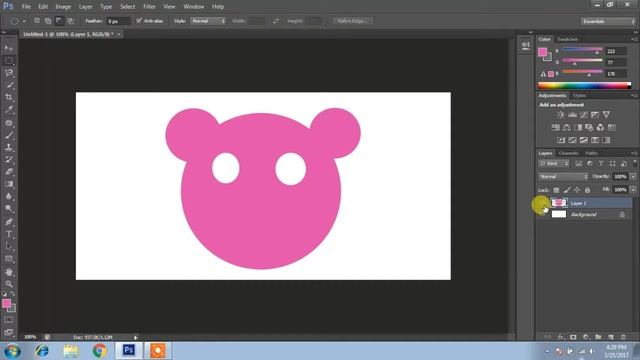Open the Style dropdown set to Normal
Viewport: 640px width, 360px height.
(x=208, y=20)
